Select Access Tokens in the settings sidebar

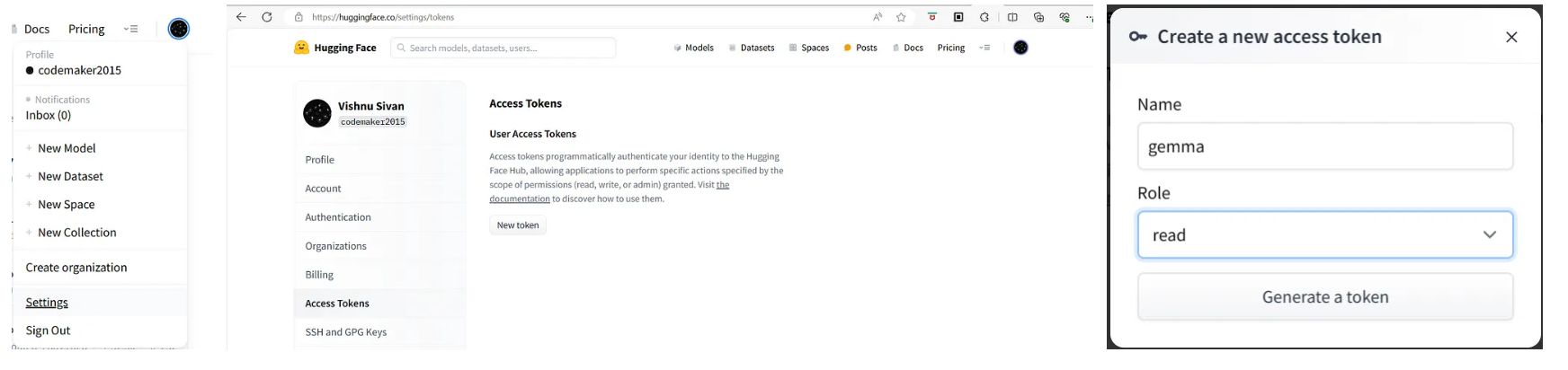pyautogui.click(x=379, y=304)
